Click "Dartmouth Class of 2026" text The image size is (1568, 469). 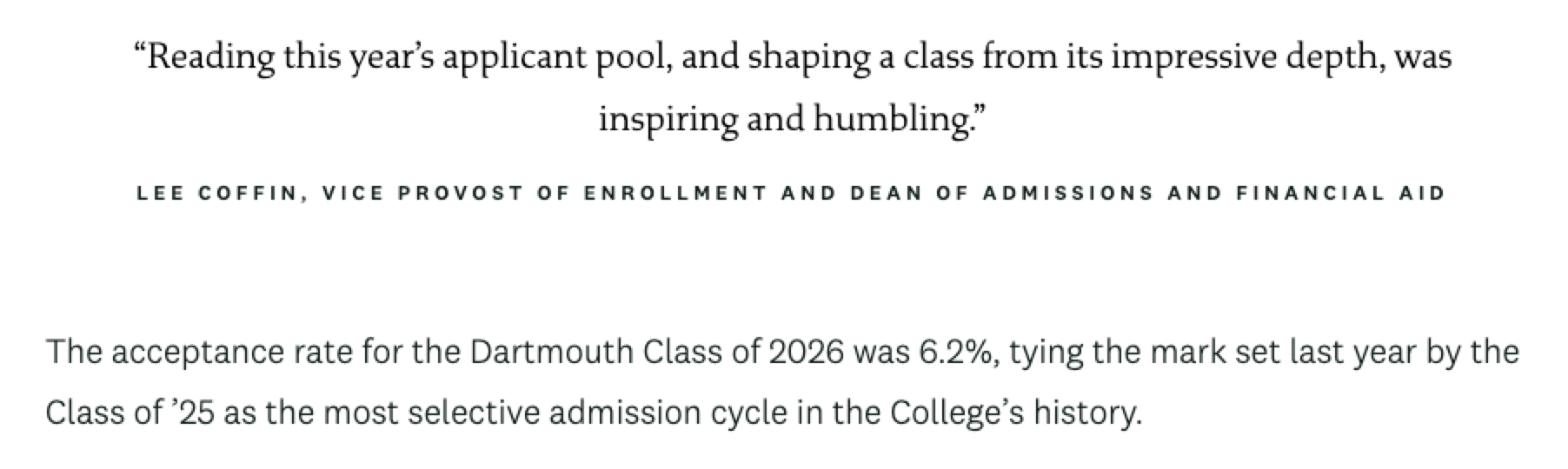click(x=657, y=353)
